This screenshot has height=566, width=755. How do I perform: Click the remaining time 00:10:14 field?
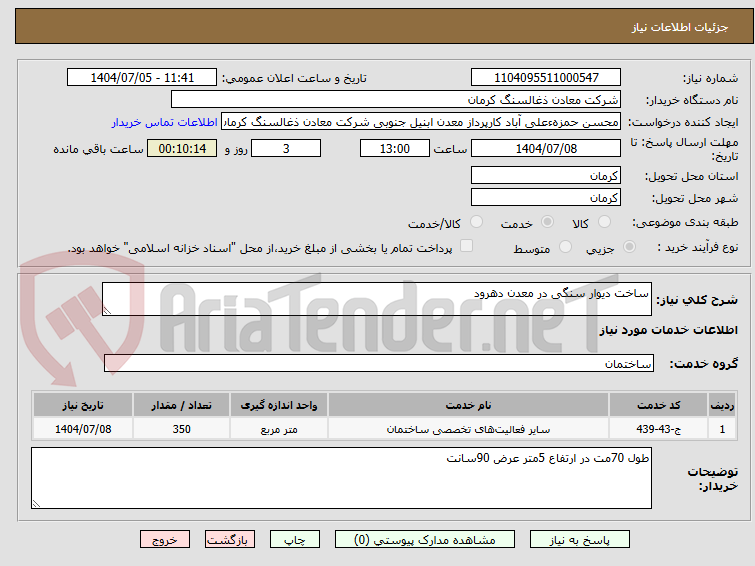[182, 148]
